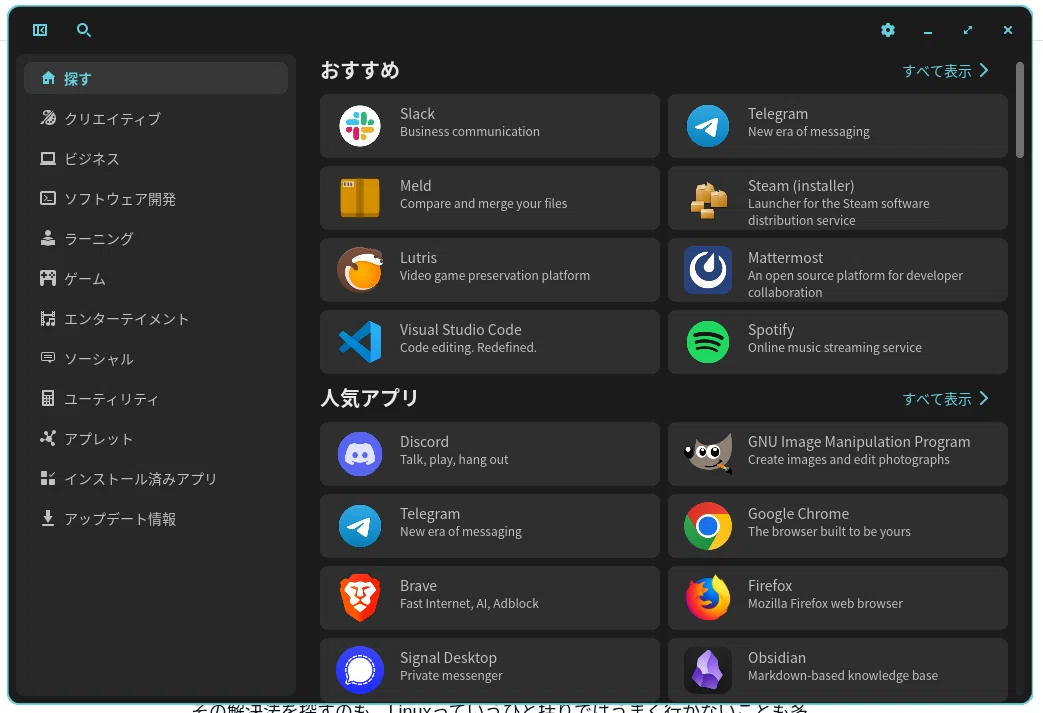Toggle the sidebar panel icon
Viewport: 1043px width, 713px height.
pyautogui.click(x=40, y=30)
